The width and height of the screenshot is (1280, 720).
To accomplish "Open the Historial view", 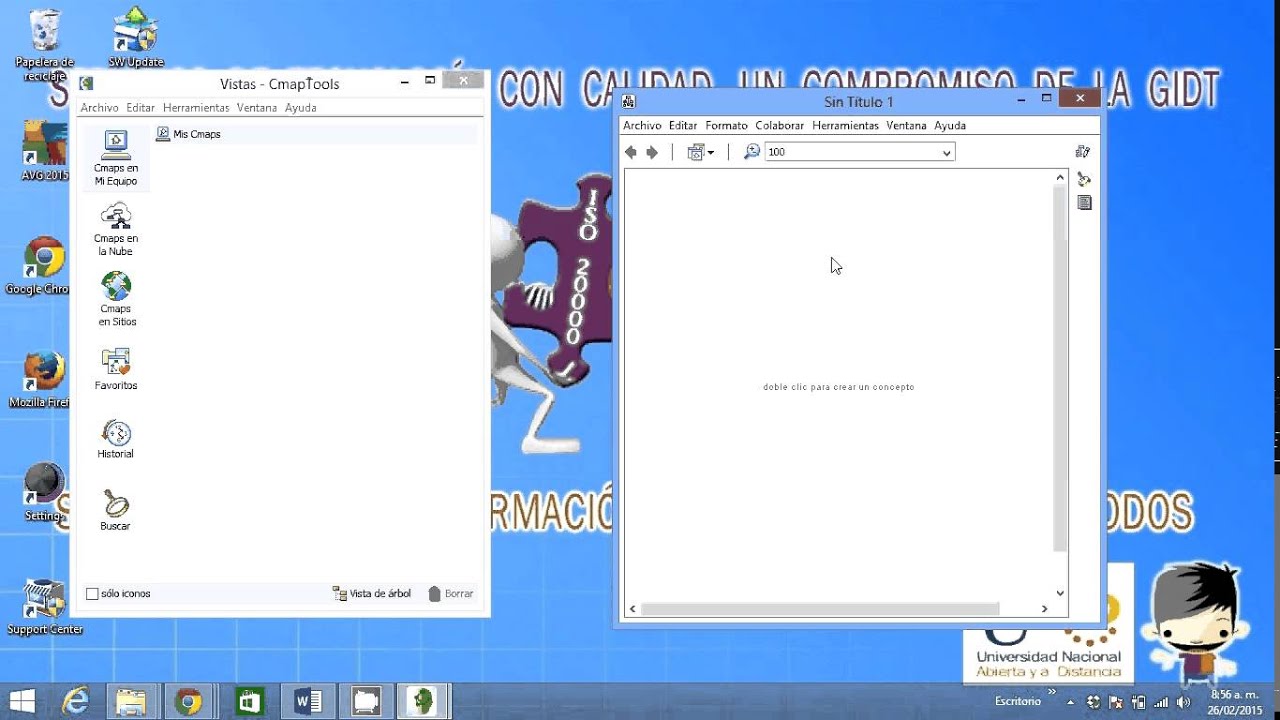I will pos(116,439).
